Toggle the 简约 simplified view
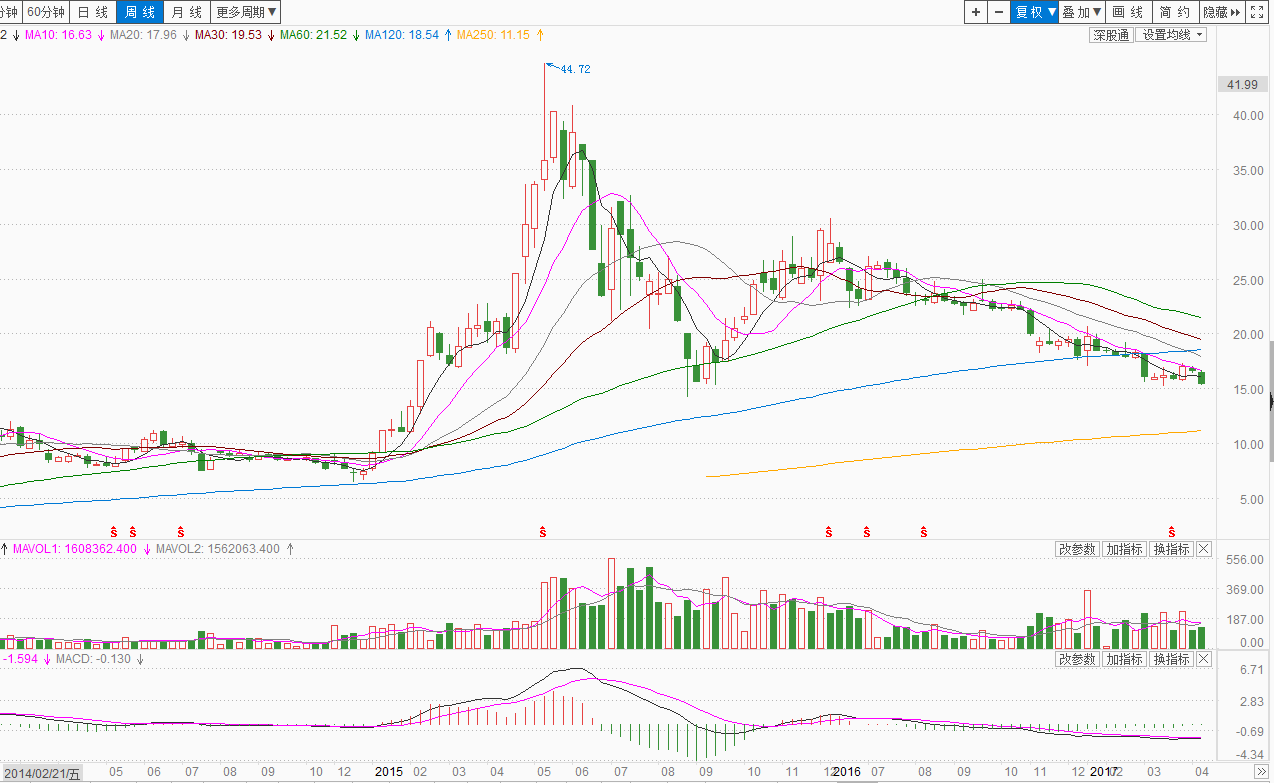Viewport: 1274px width, 783px height. click(1174, 12)
